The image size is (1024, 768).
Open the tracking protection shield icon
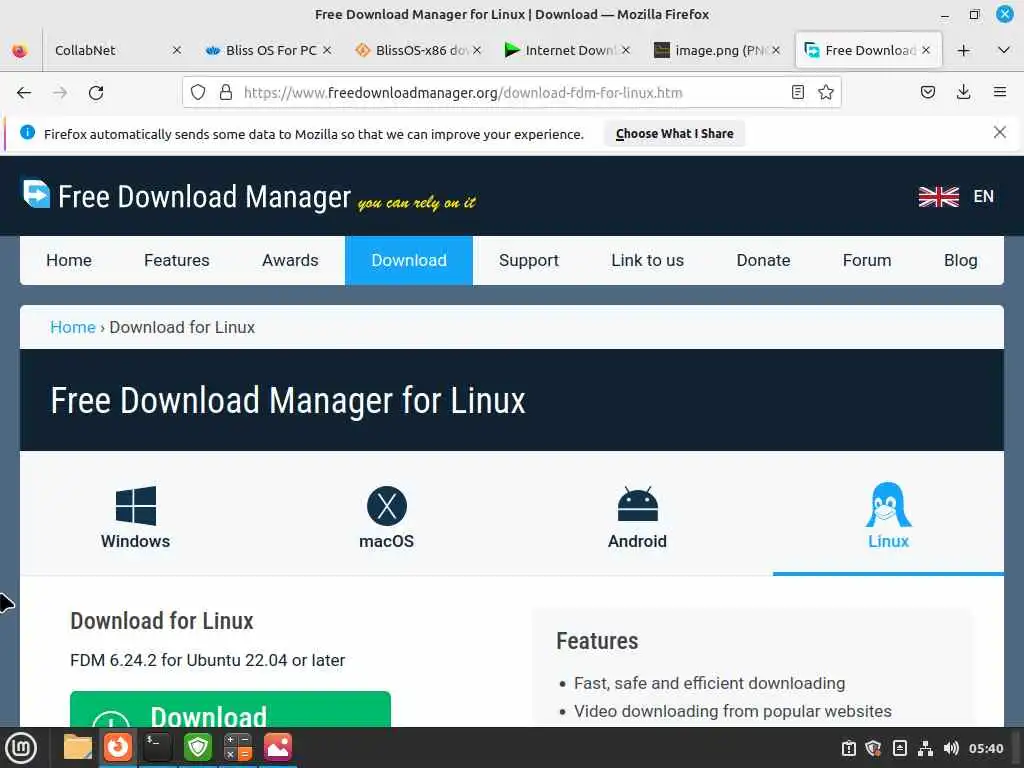click(198, 93)
